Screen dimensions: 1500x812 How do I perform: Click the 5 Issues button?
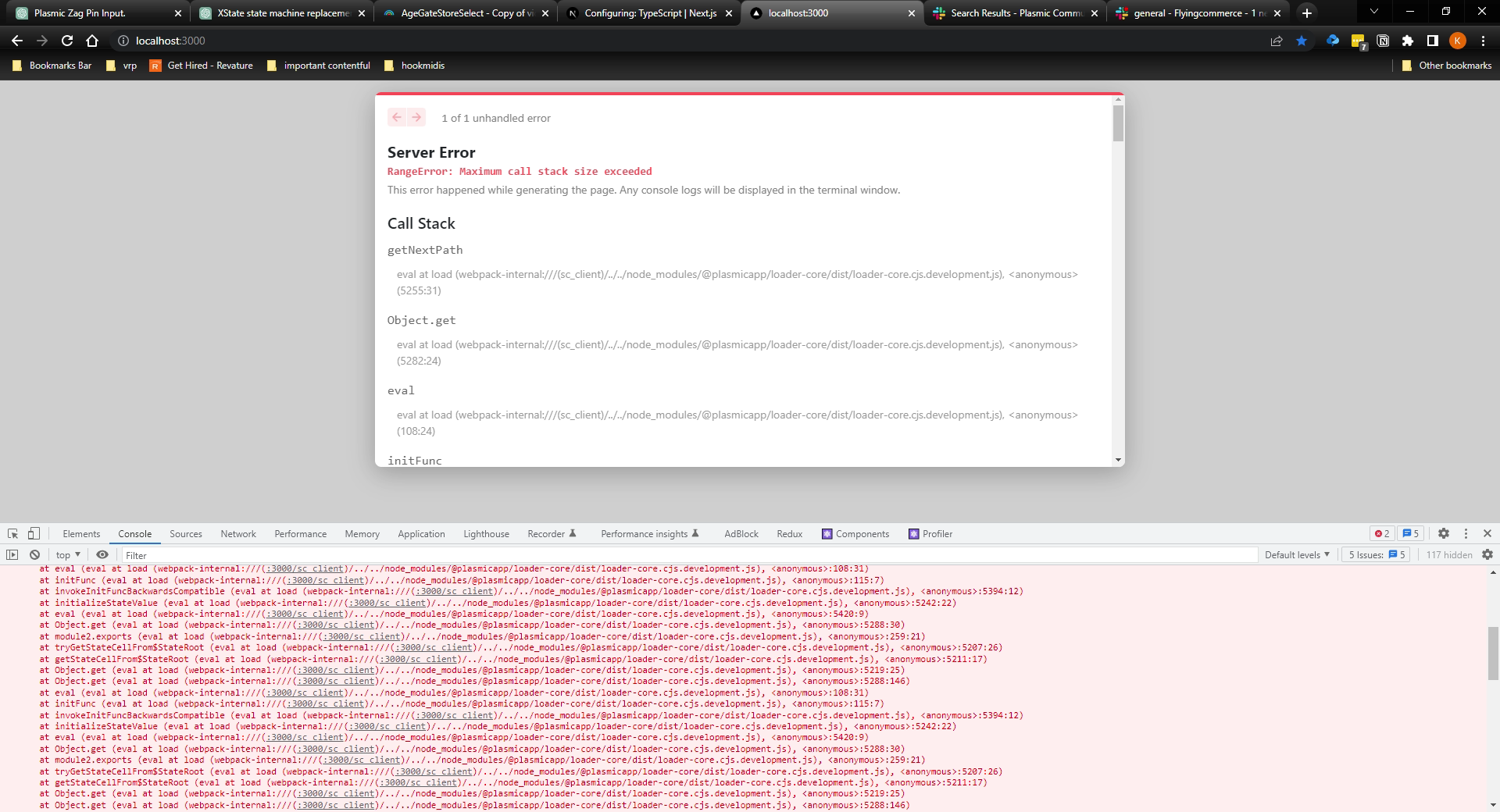tap(1377, 555)
